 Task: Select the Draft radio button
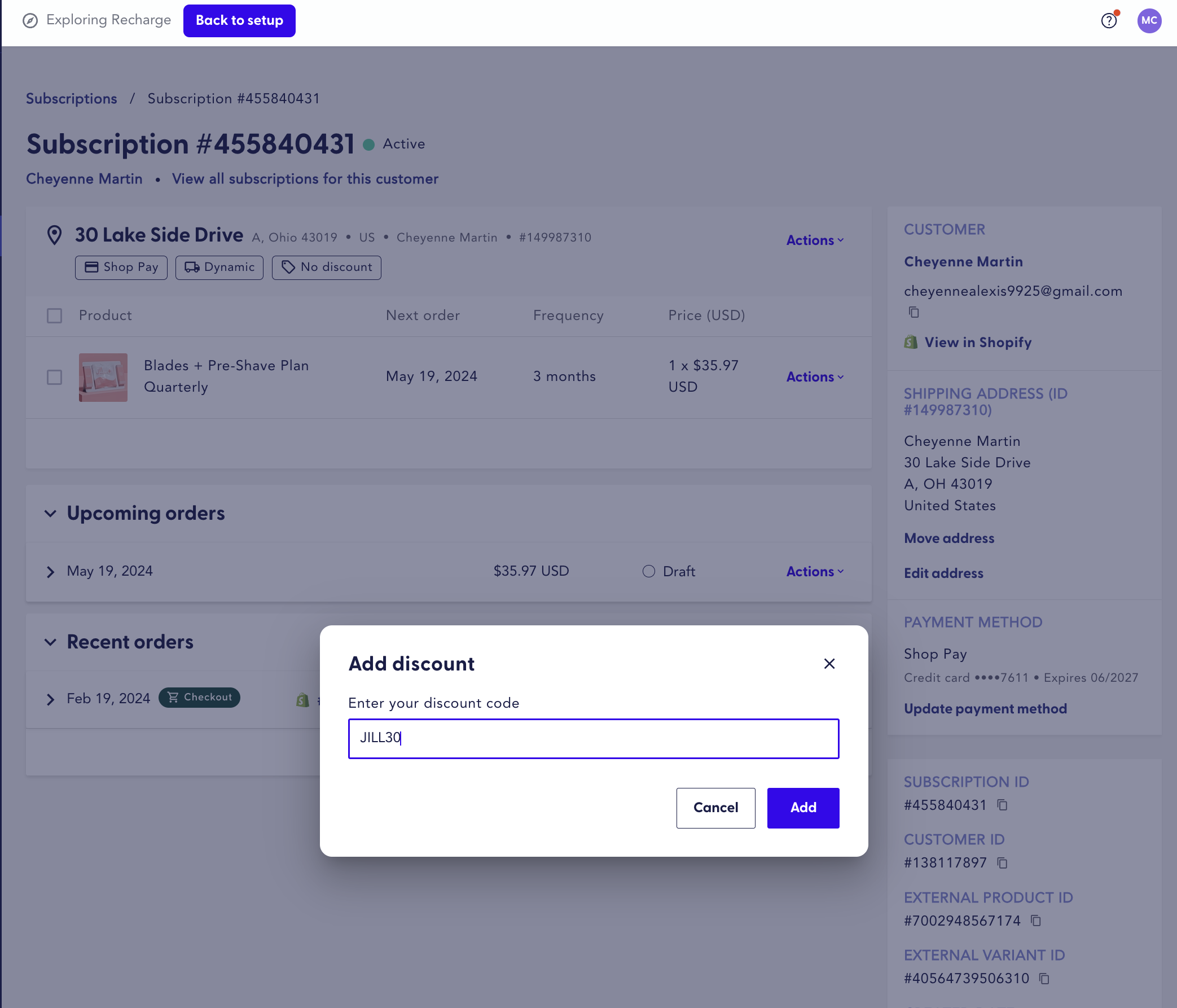648,571
